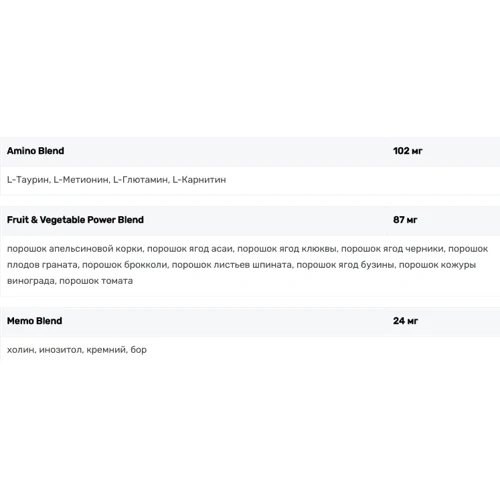Click the L-Глютамин ingredient
This screenshot has width=500, height=500.
click(x=140, y=180)
